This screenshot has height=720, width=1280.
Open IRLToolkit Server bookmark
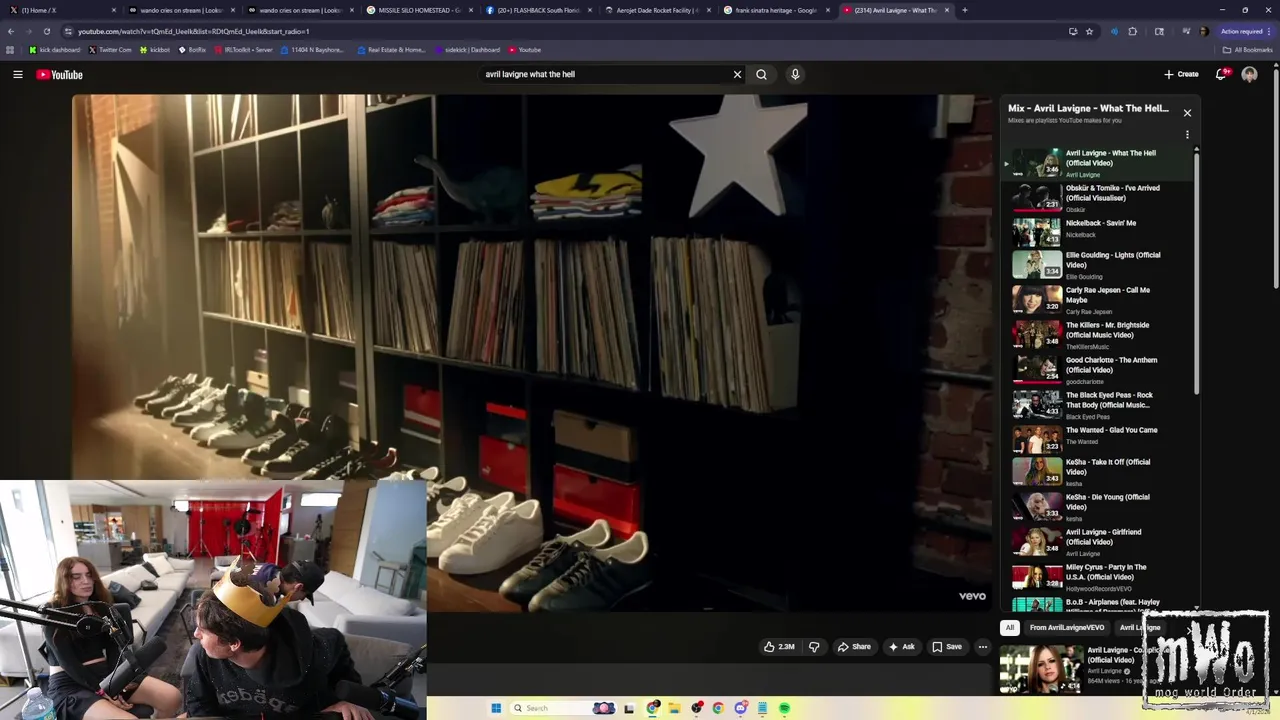(243, 50)
